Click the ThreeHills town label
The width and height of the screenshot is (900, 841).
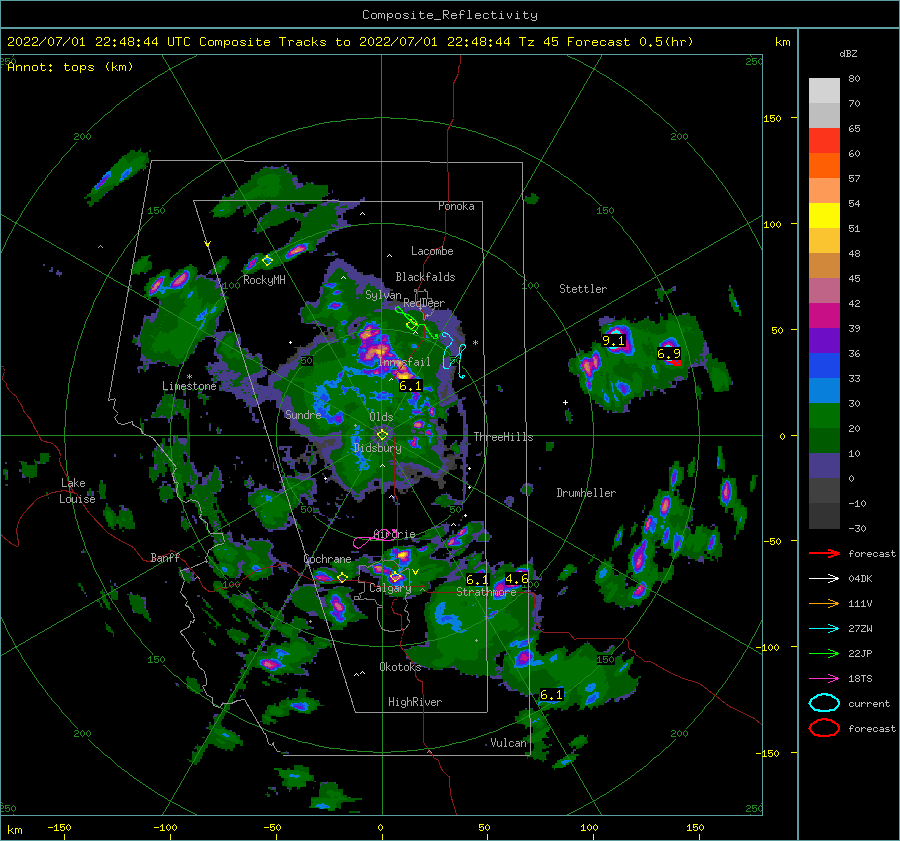(503, 437)
